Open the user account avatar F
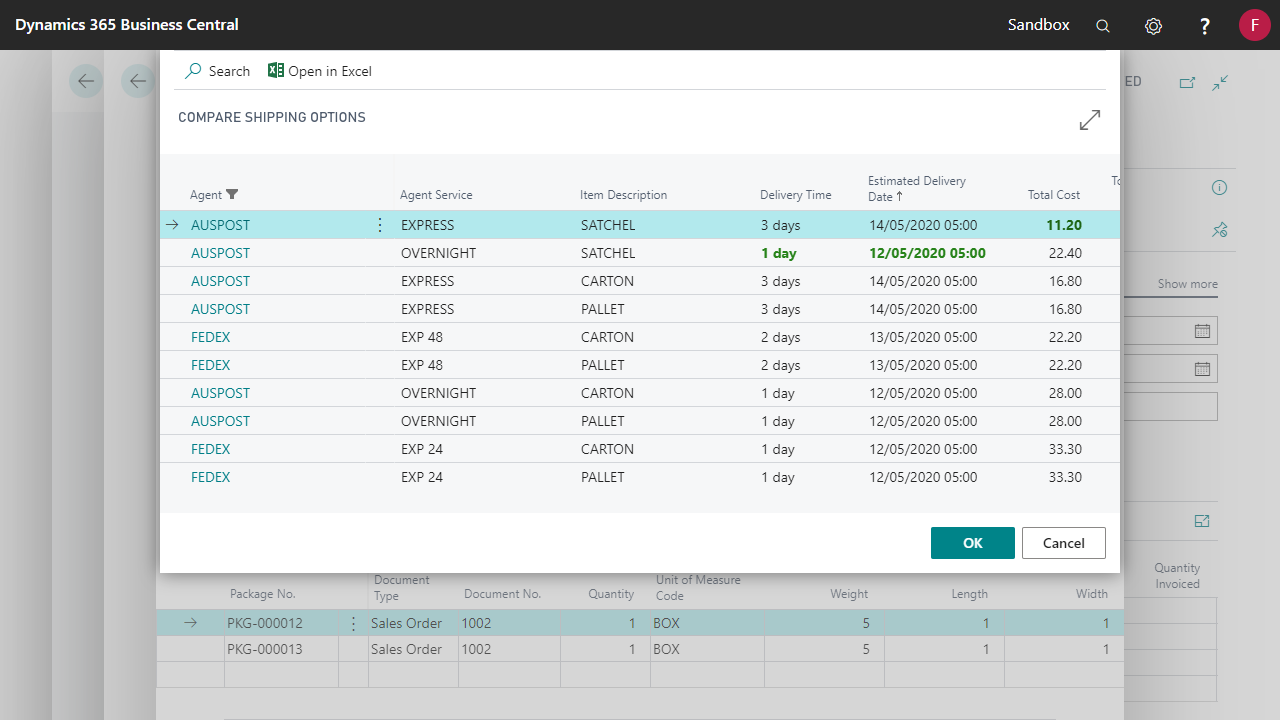 [1255, 25]
